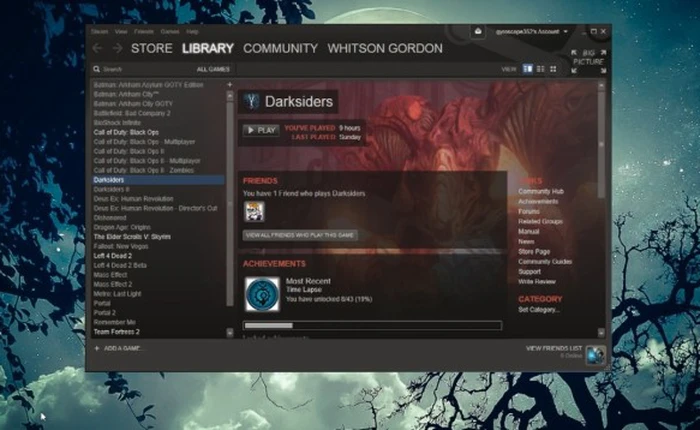This screenshot has width=700, height=430.
Task: Click the forward navigation arrow
Action: [117, 48]
